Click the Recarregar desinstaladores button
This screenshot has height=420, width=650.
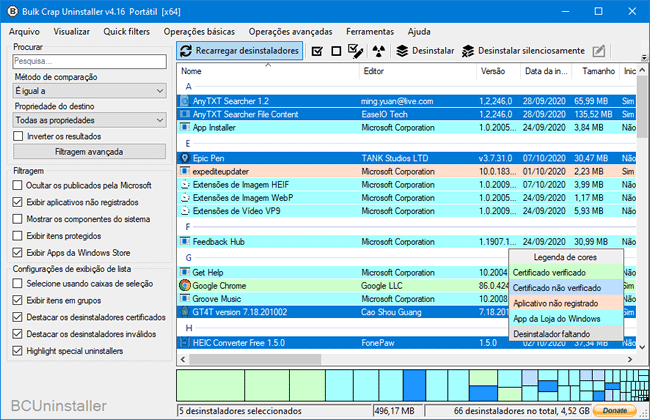coord(239,51)
